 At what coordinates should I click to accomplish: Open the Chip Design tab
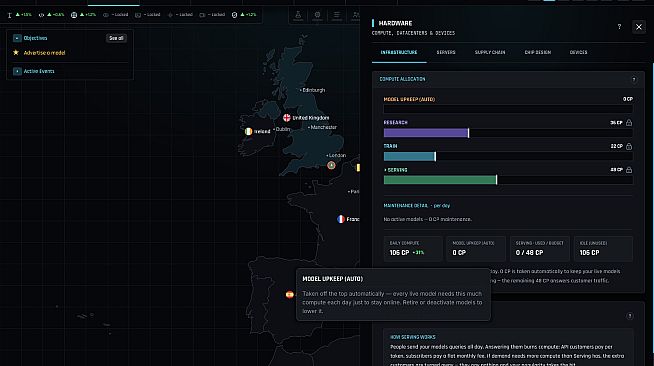538,53
